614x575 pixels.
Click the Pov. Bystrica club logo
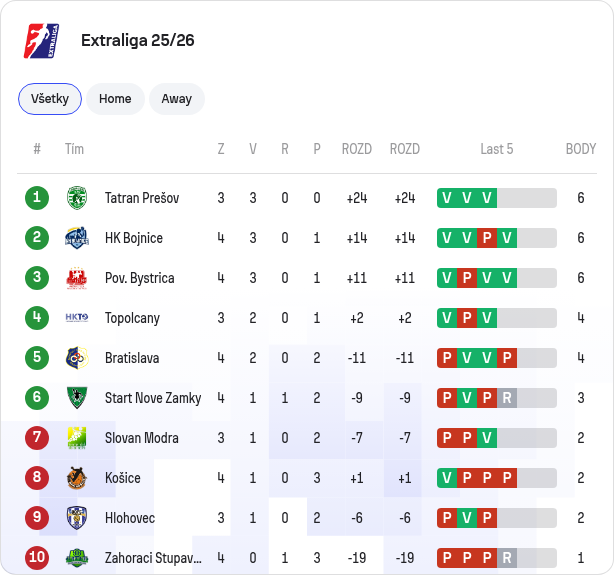[77, 278]
